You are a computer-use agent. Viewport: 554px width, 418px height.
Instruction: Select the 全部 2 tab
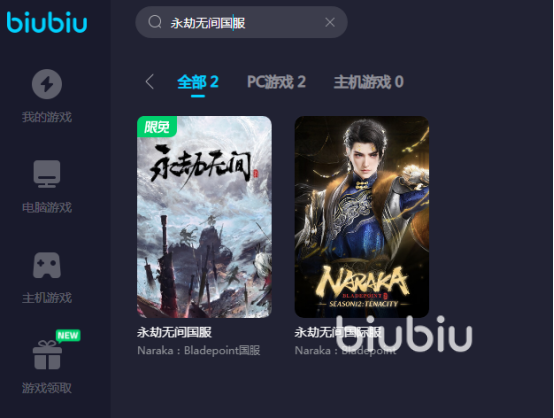198,82
